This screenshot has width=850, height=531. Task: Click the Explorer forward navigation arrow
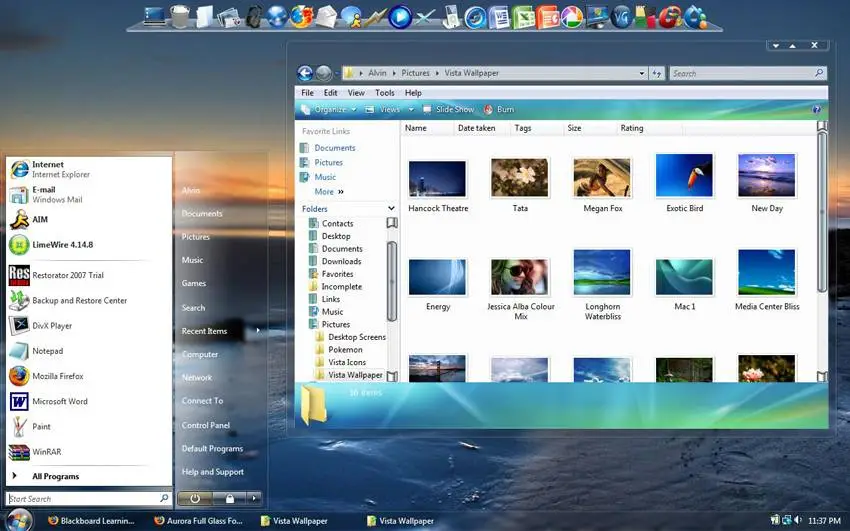coord(324,73)
